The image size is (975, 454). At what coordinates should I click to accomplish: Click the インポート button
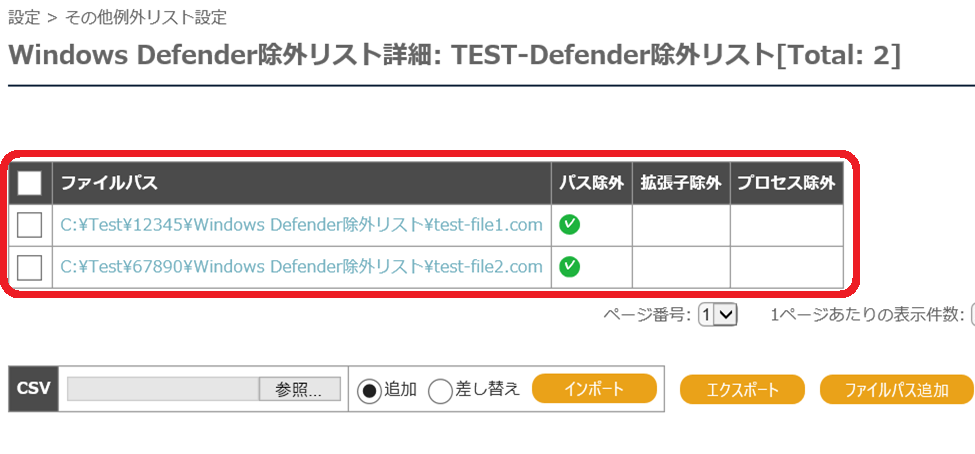(594, 389)
